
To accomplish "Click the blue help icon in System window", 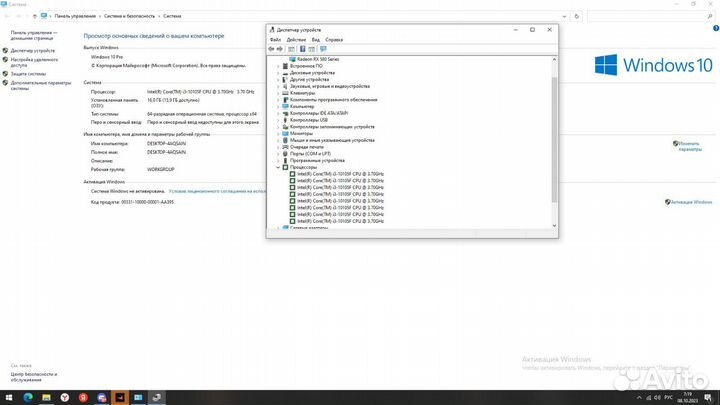I will click(716, 28).
